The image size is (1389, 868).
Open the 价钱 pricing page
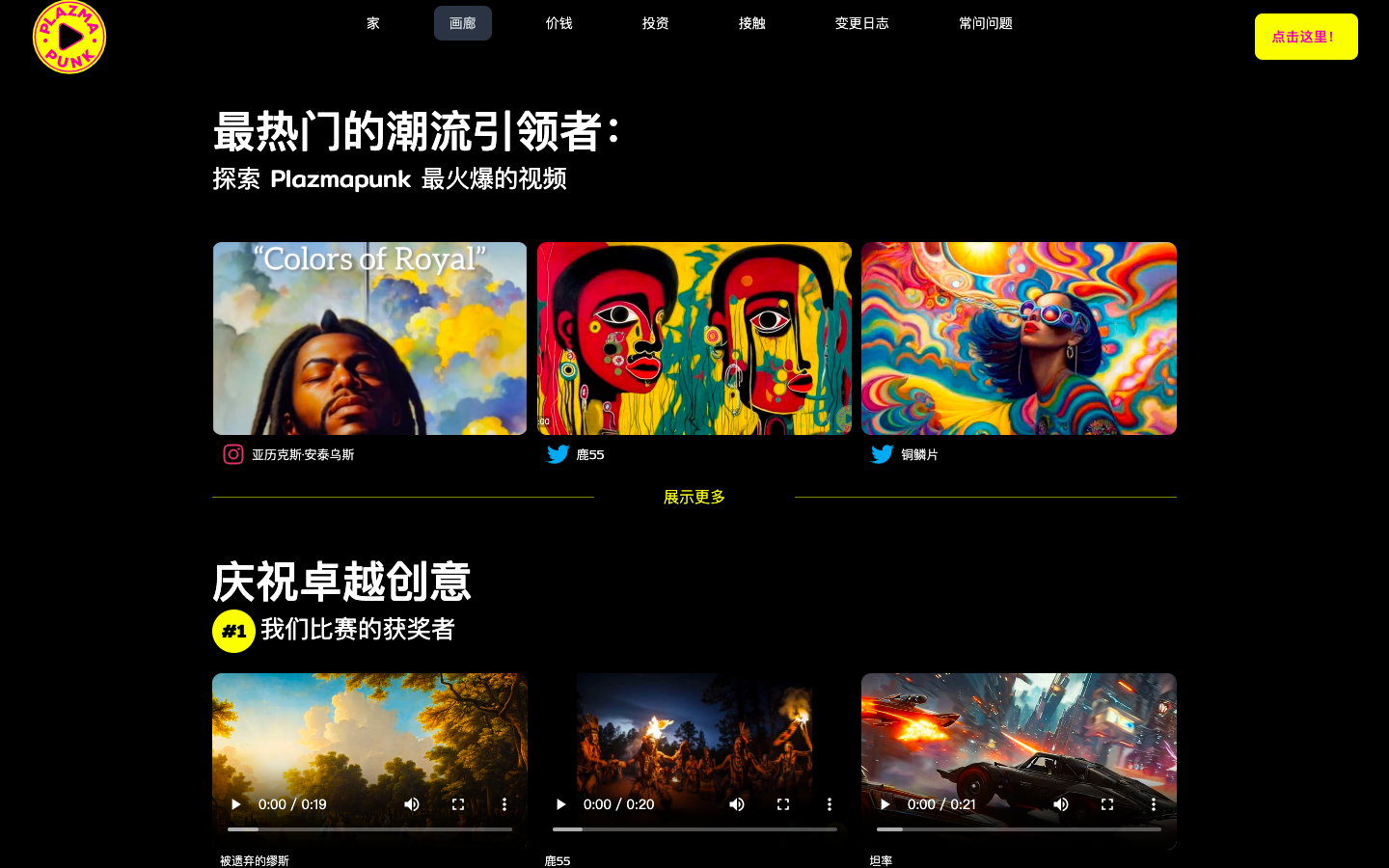pyautogui.click(x=559, y=23)
